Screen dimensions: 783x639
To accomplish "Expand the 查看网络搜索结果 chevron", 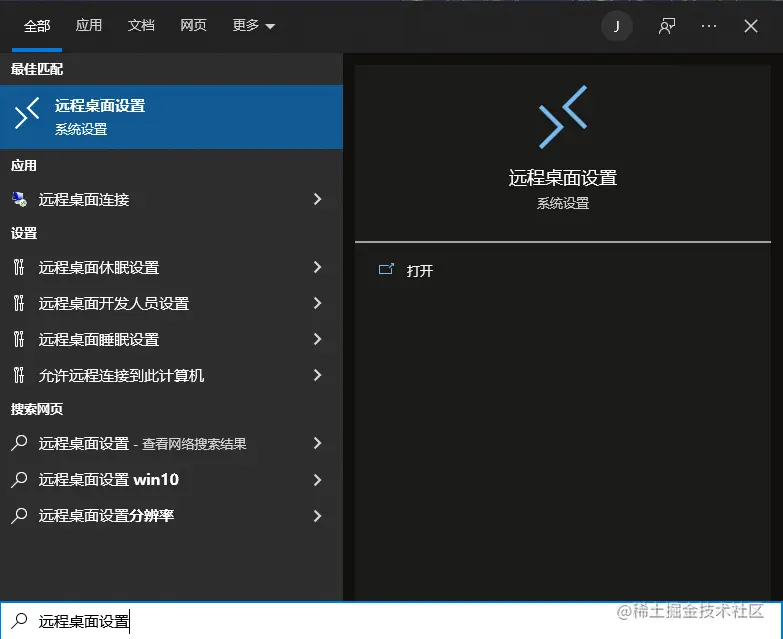I will [x=318, y=443].
